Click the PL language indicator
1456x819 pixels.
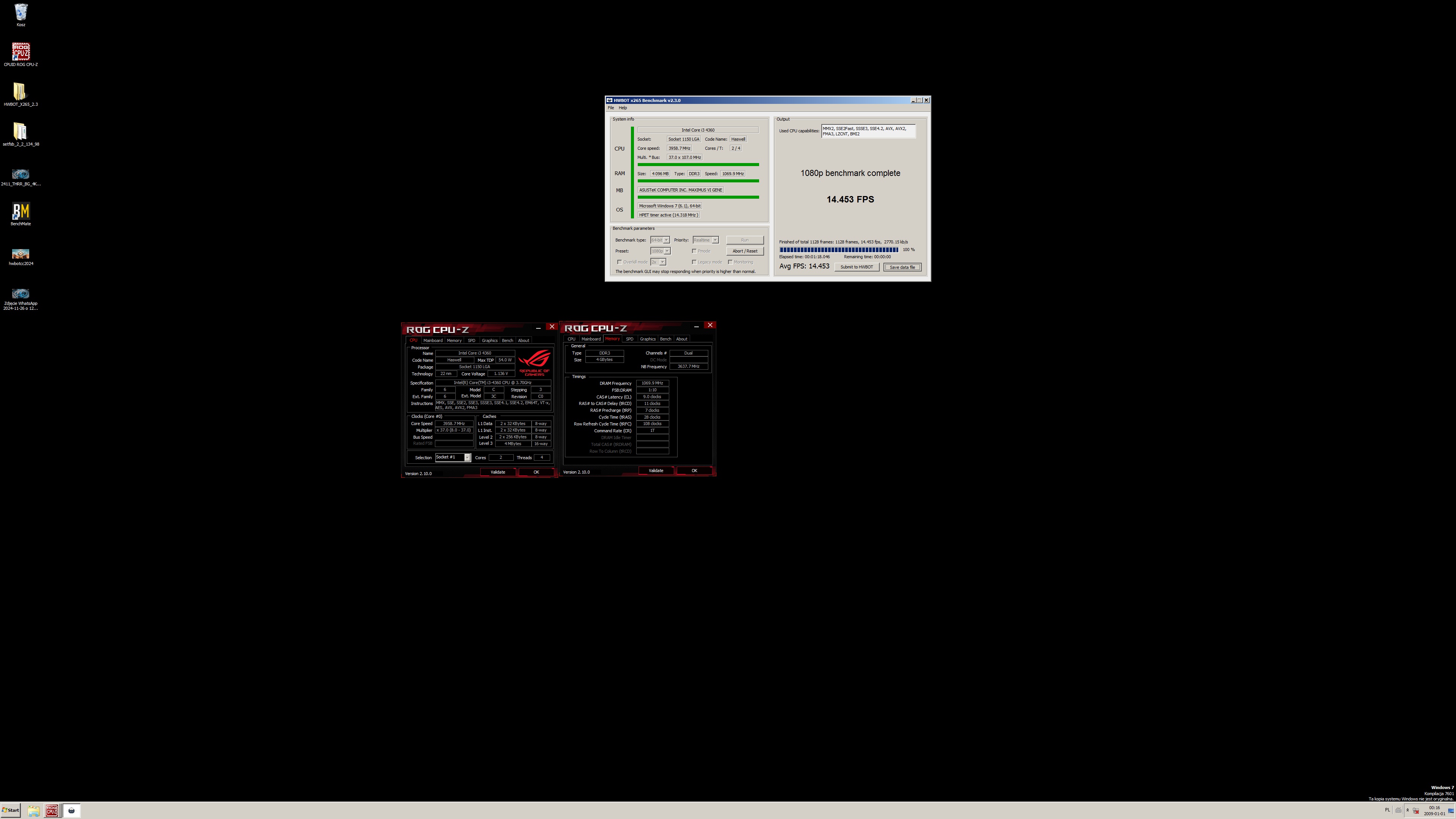pos(1387,810)
